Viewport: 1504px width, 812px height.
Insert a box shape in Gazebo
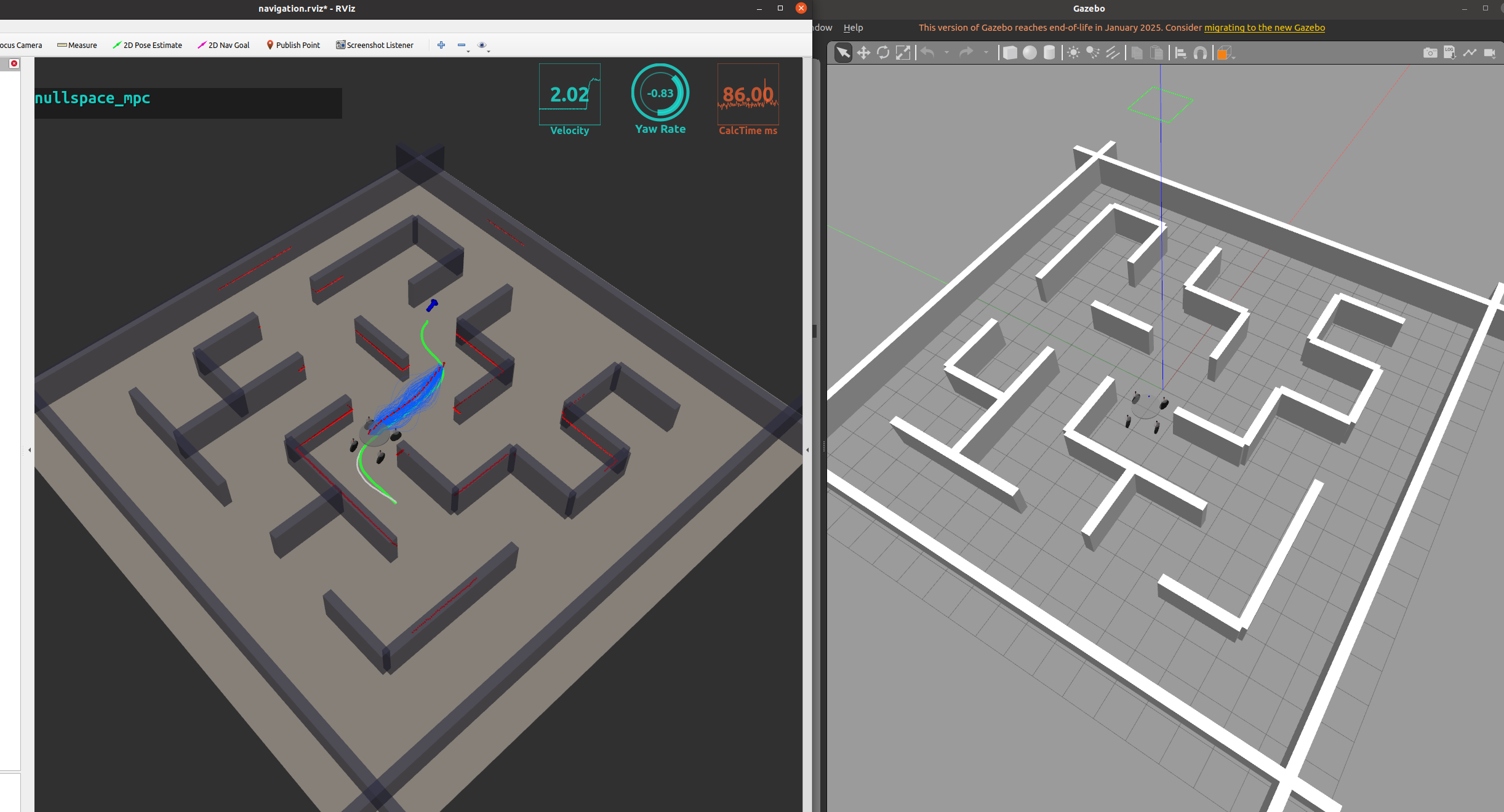(x=1010, y=53)
